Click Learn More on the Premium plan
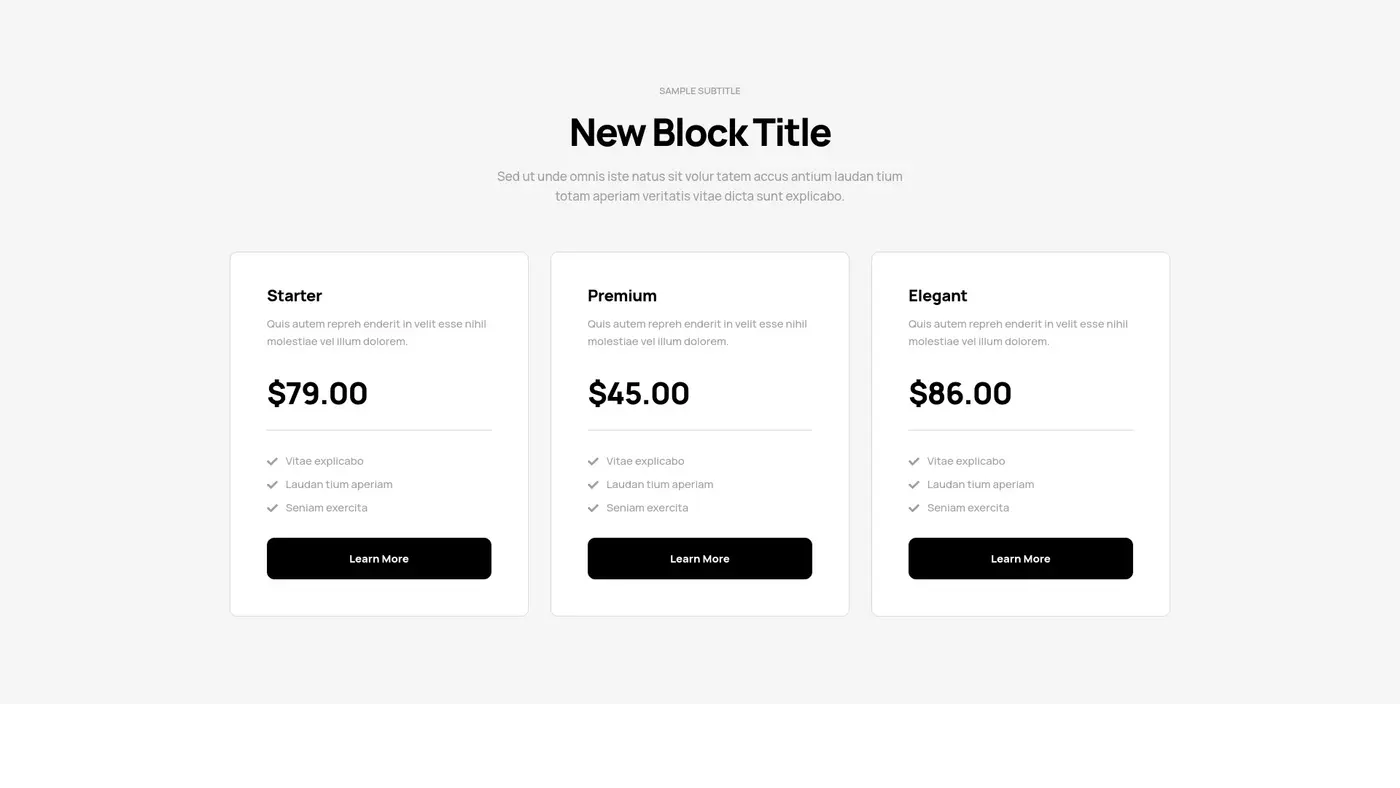 (700, 558)
